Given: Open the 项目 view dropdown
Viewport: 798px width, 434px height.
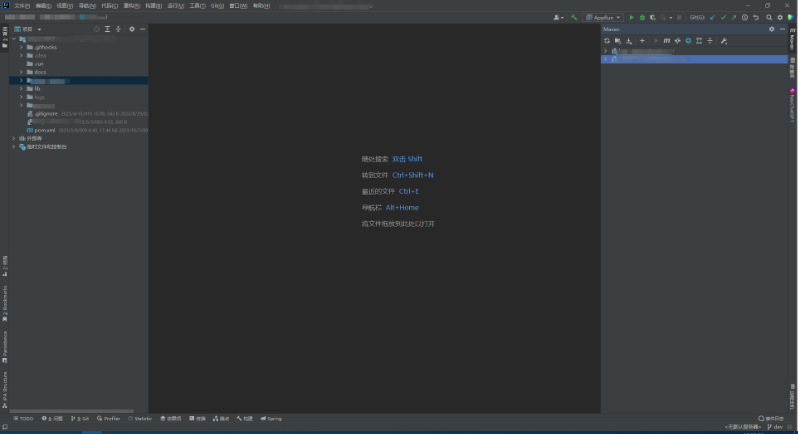Looking at the screenshot, I should coord(28,29).
